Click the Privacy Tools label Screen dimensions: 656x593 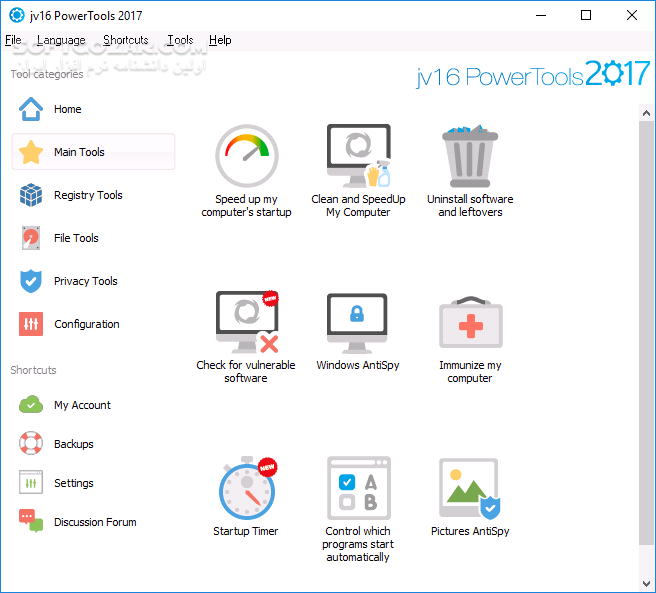86,281
